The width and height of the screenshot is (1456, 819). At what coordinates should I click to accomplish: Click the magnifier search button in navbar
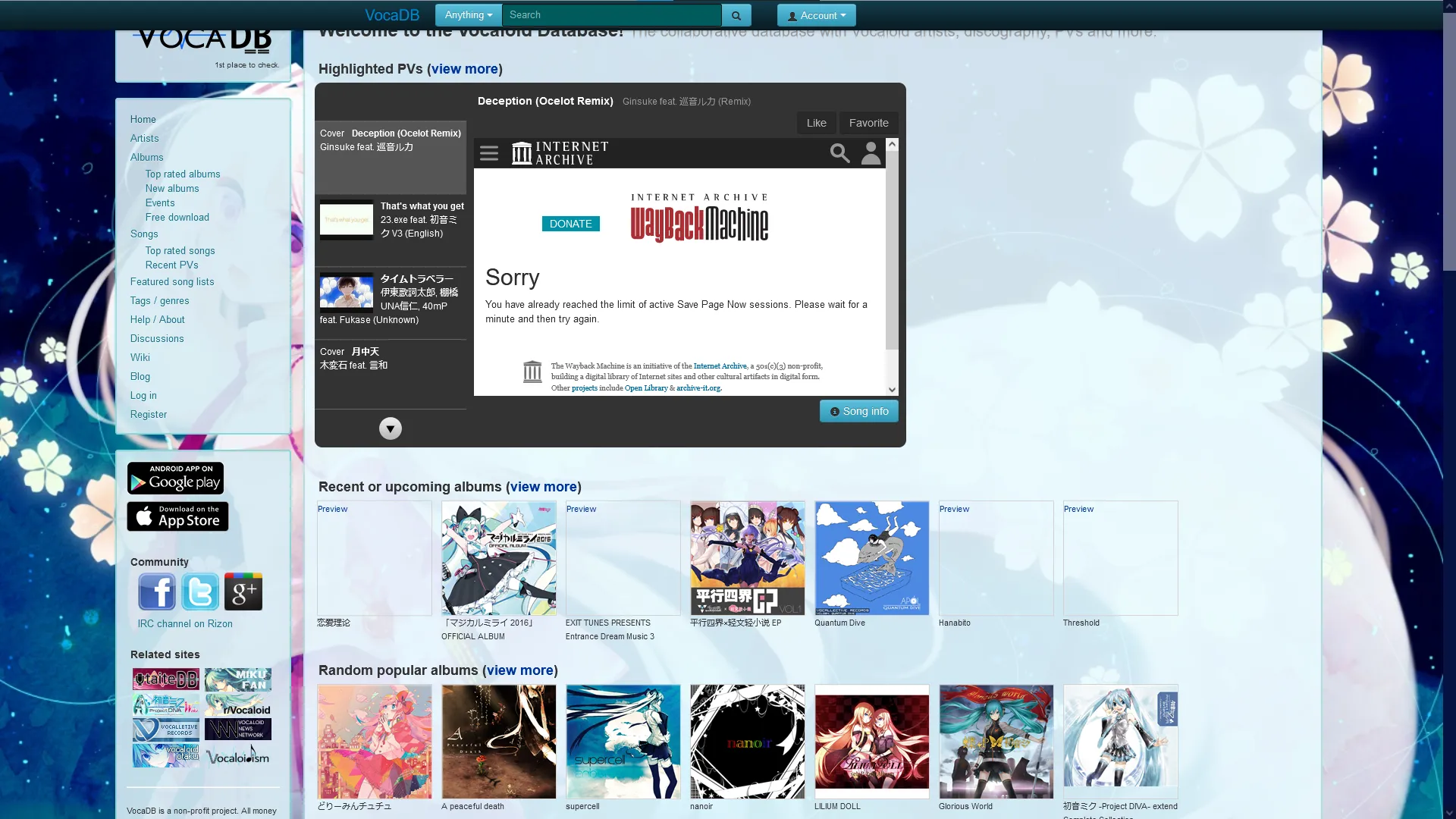[736, 15]
